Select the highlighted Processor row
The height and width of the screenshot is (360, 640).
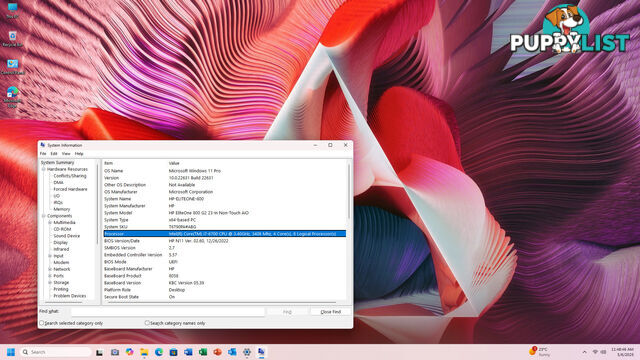pyautogui.click(x=224, y=234)
